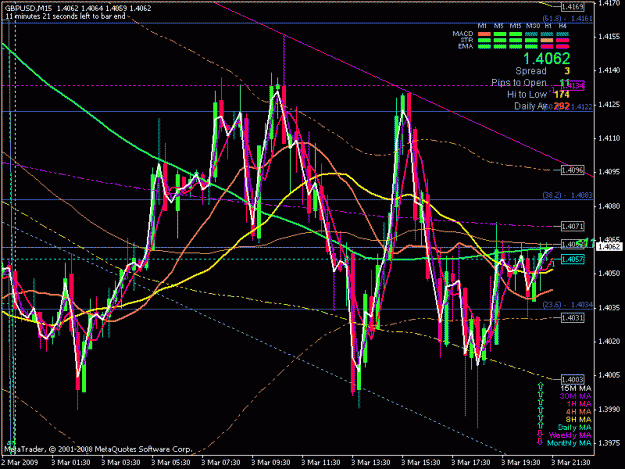
Task: Click the minutes left to bar end text
Action: pos(65,16)
